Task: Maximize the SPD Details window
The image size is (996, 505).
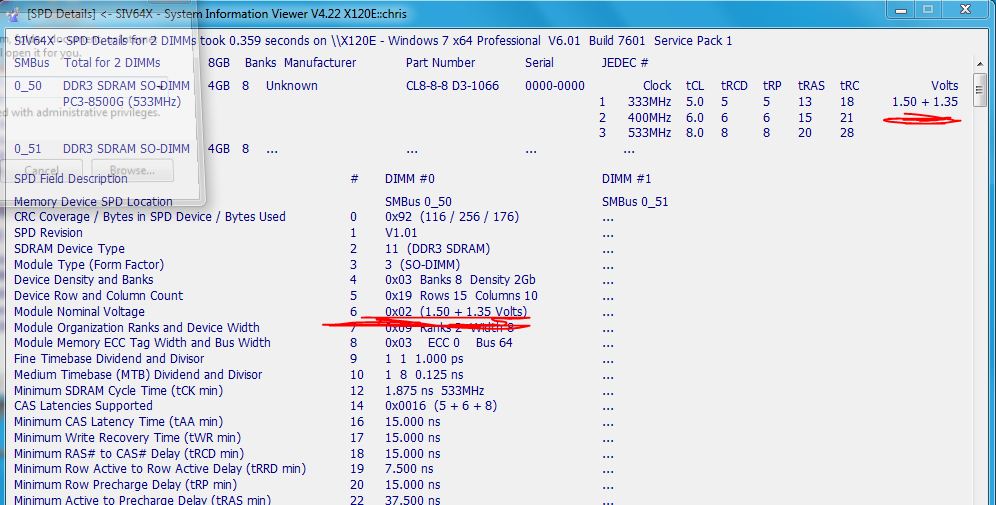Action: click(x=928, y=10)
